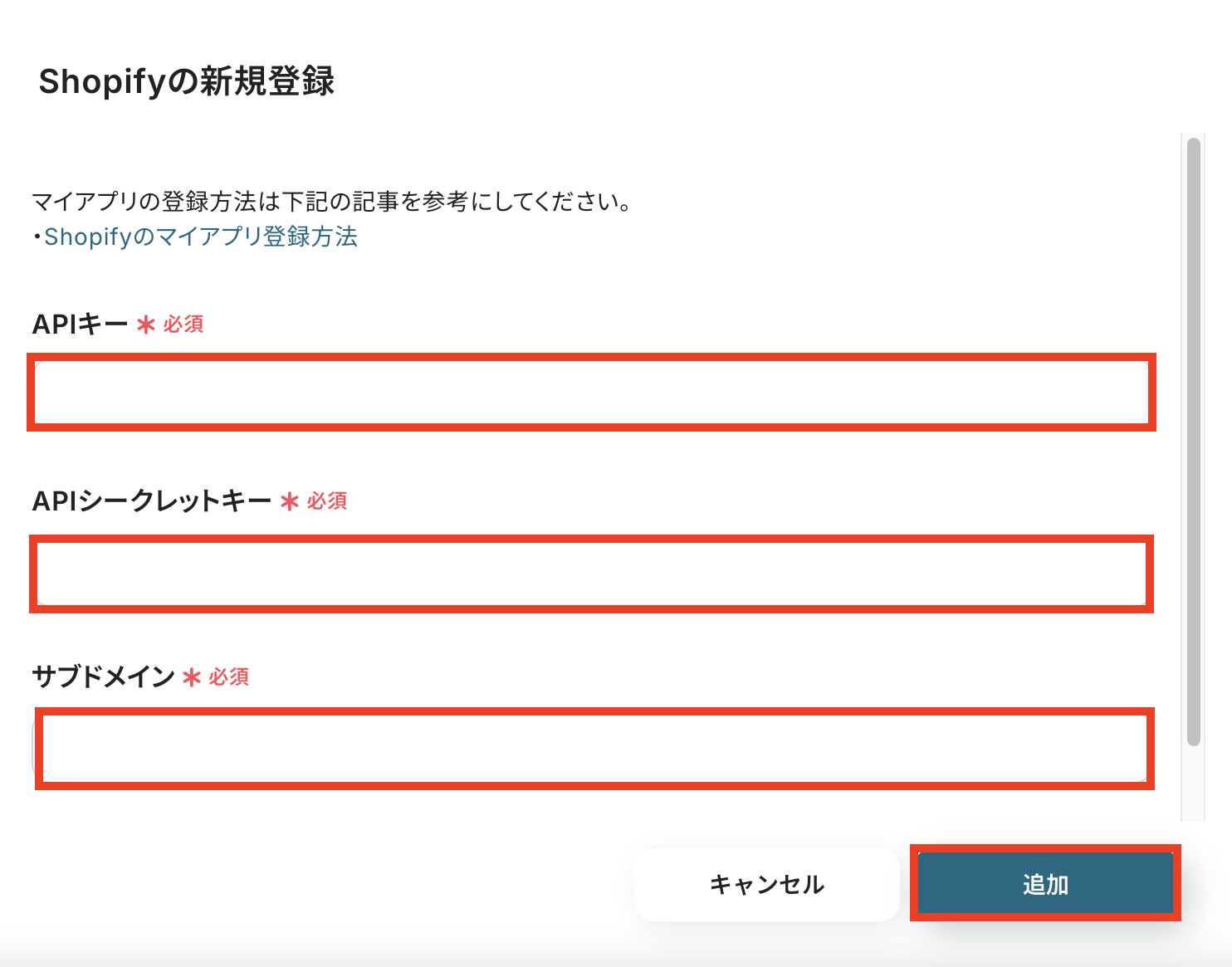
Task: Click the APIキー field label
Action: coord(80,325)
